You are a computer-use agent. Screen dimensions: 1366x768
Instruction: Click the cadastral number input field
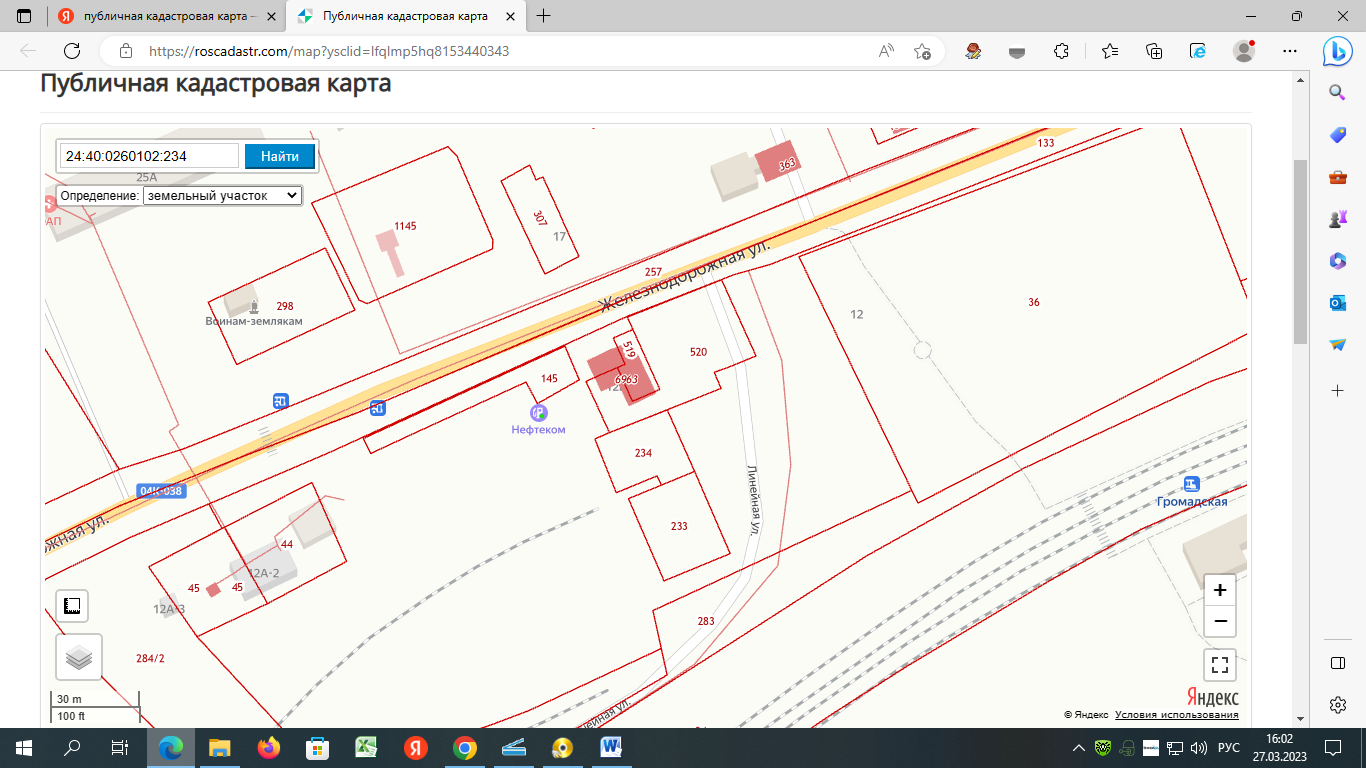coord(149,156)
